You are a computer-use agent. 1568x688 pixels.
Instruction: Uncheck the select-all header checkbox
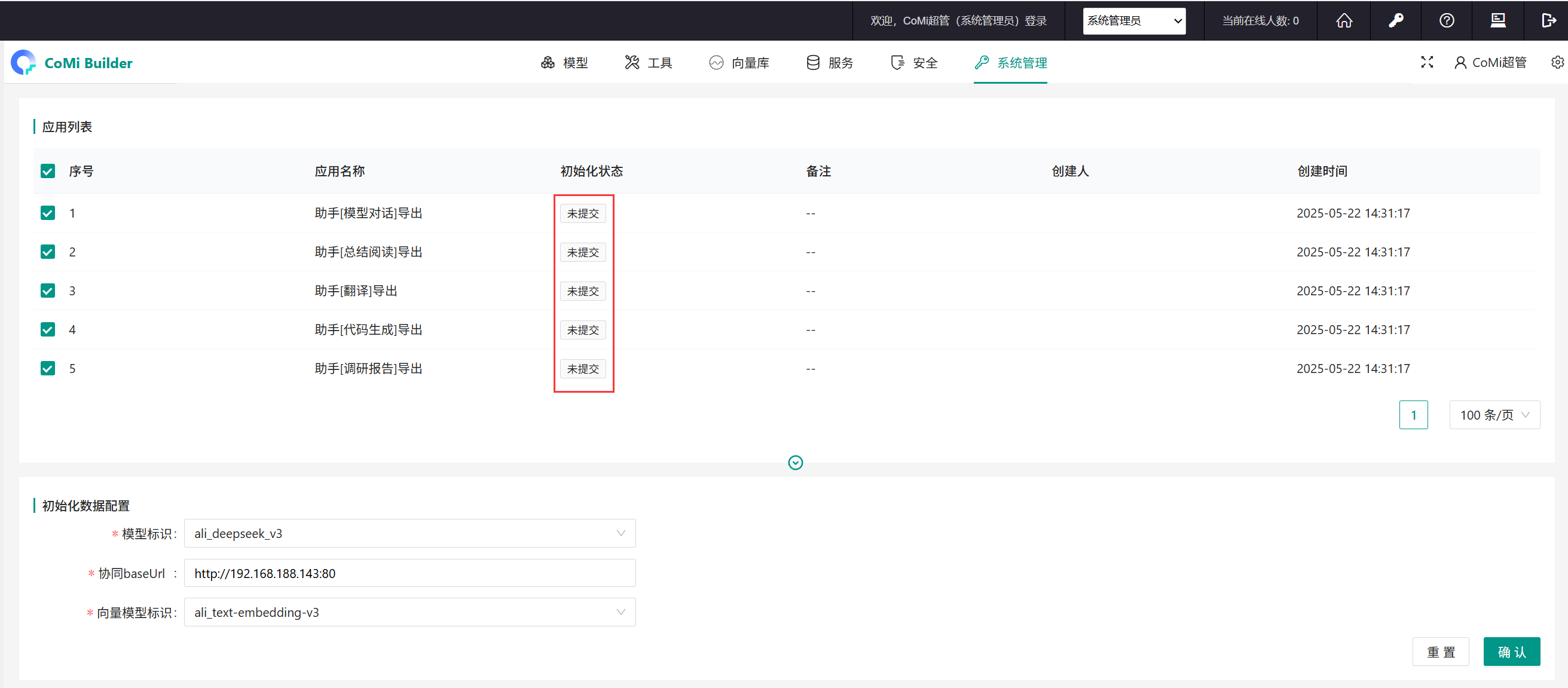pyautogui.click(x=47, y=171)
